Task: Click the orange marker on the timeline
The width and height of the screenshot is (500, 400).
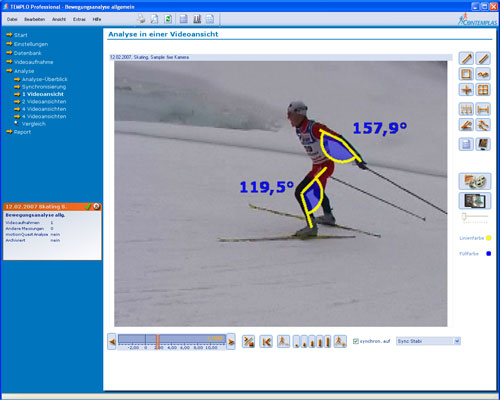Action: (x=158, y=342)
